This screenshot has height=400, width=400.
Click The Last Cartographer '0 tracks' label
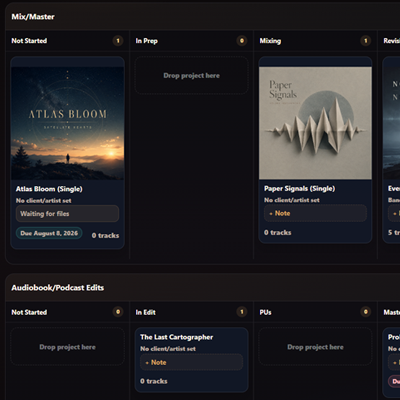click(154, 381)
